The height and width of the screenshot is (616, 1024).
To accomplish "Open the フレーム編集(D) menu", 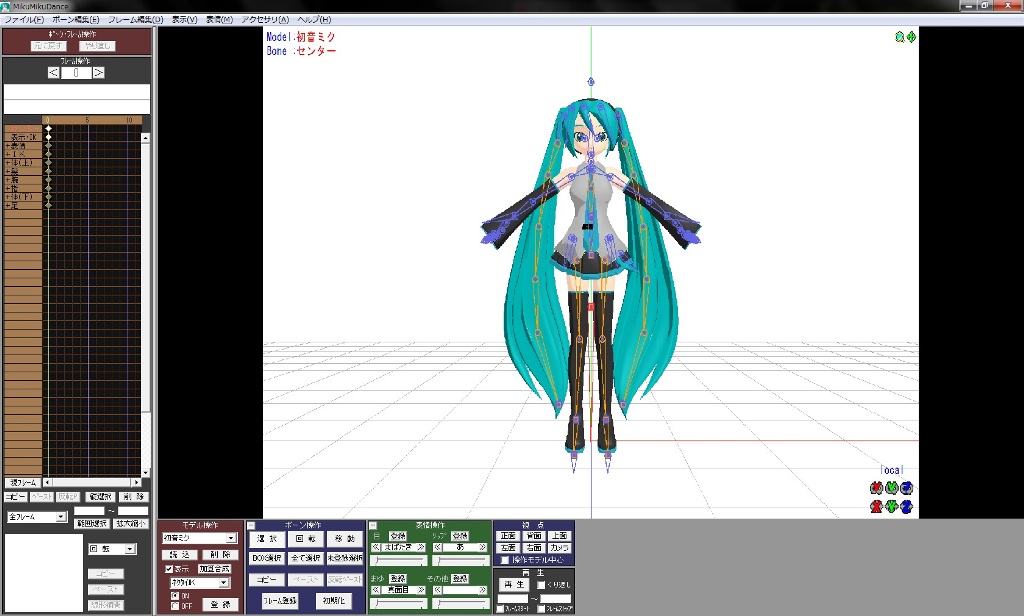I will pyautogui.click(x=135, y=20).
